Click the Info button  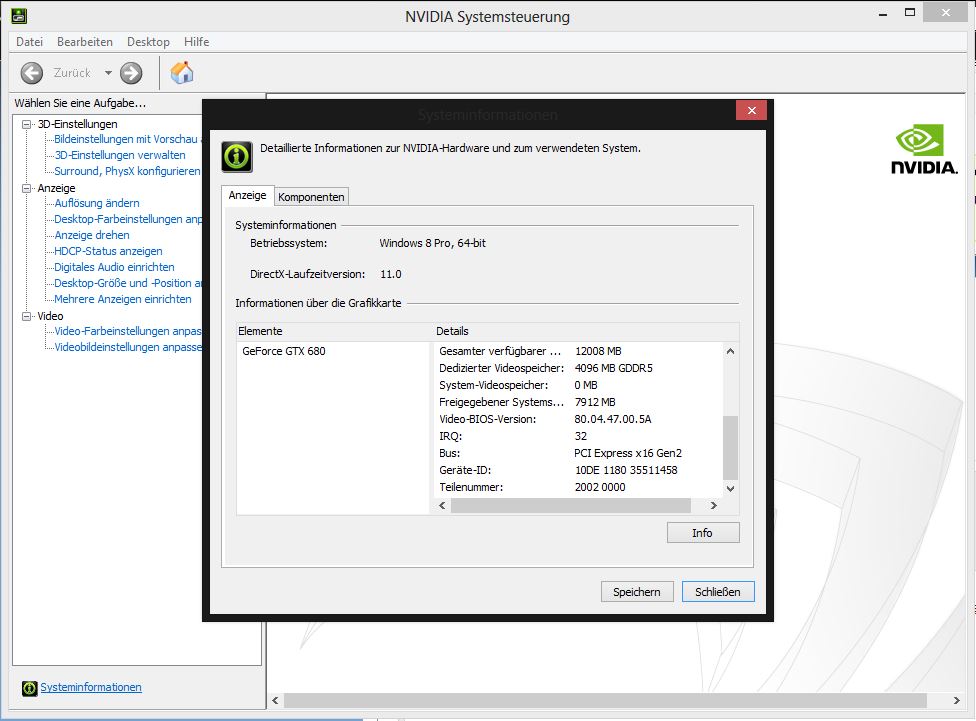703,533
